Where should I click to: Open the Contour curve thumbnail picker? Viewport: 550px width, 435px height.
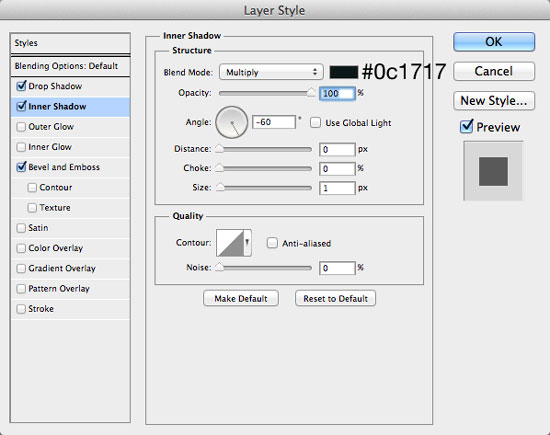[x=230, y=243]
